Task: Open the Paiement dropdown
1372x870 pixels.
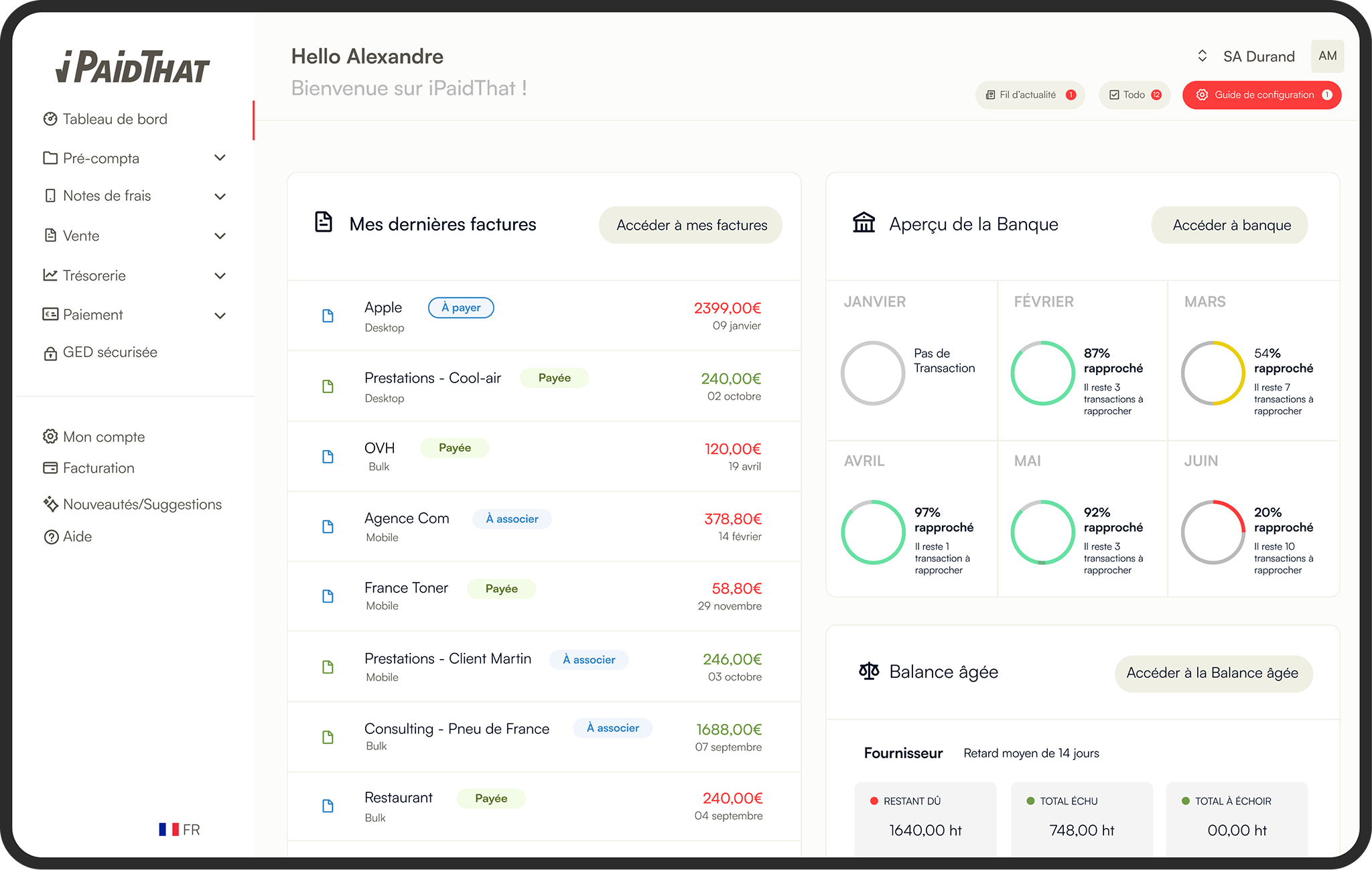Action: coord(220,315)
